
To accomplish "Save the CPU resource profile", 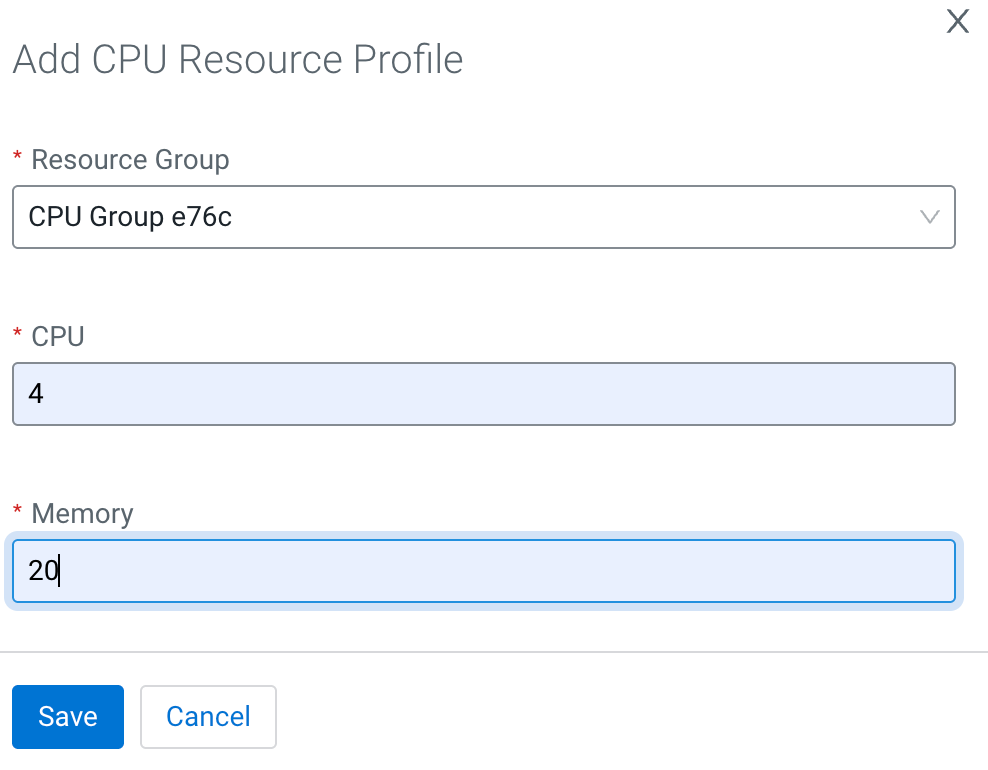I will click(x=68, y=716).
